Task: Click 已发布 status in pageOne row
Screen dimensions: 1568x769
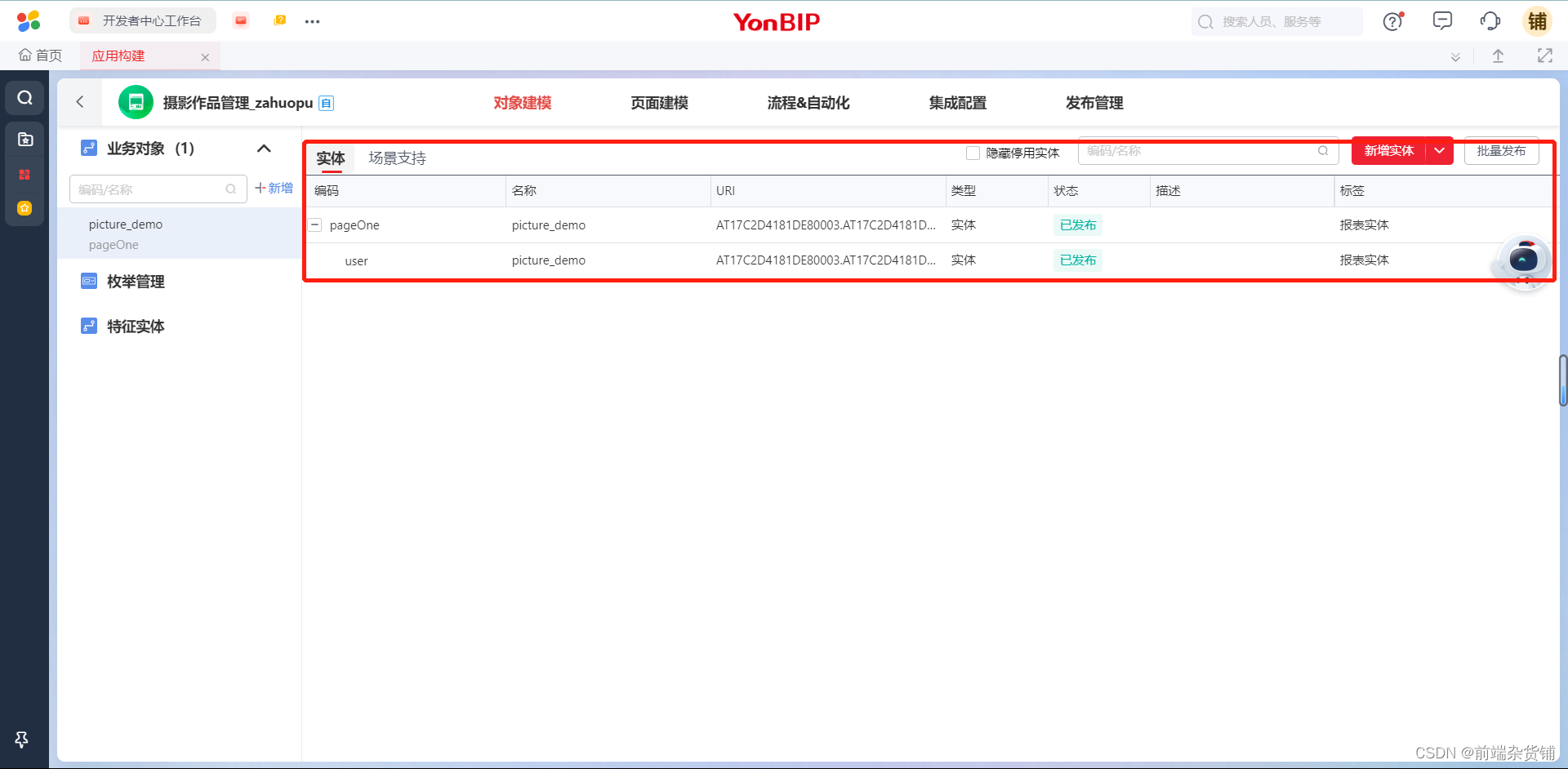Action: [1078, 225]
